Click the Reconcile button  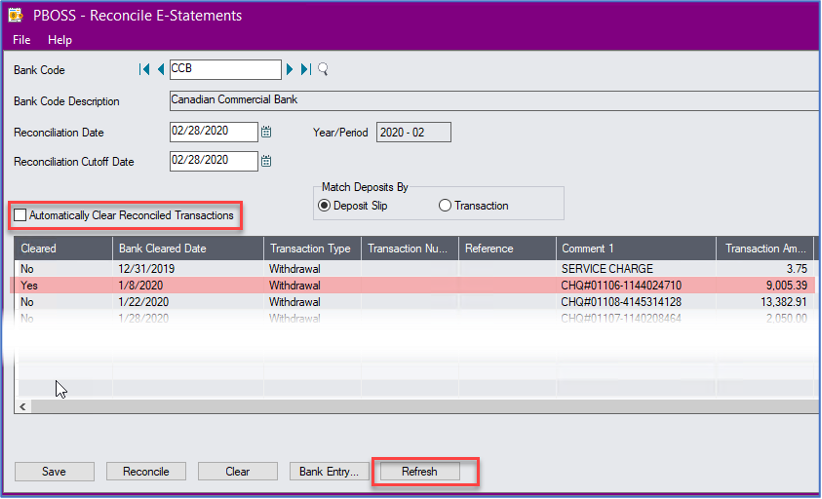[146, 471]
